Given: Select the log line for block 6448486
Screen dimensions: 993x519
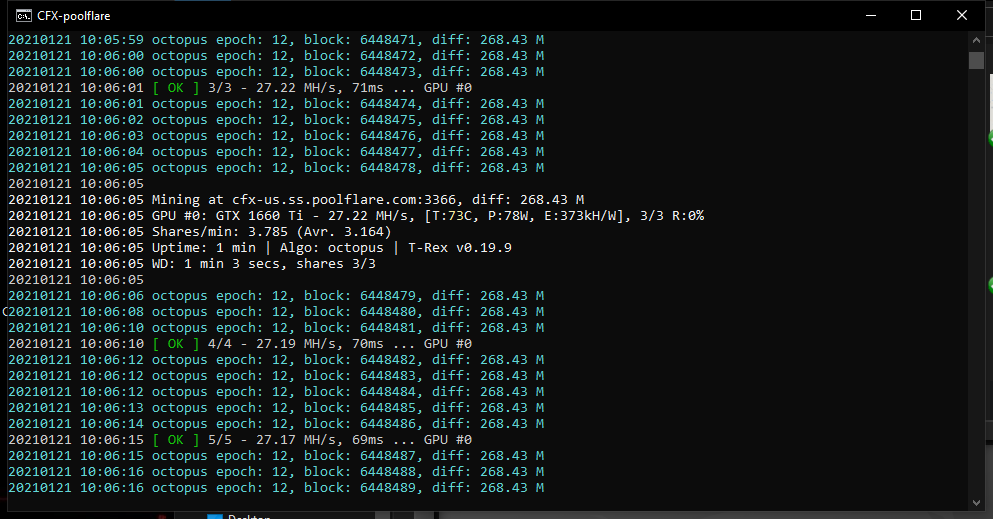Looking at the screenshot, I should pos(276,423).
